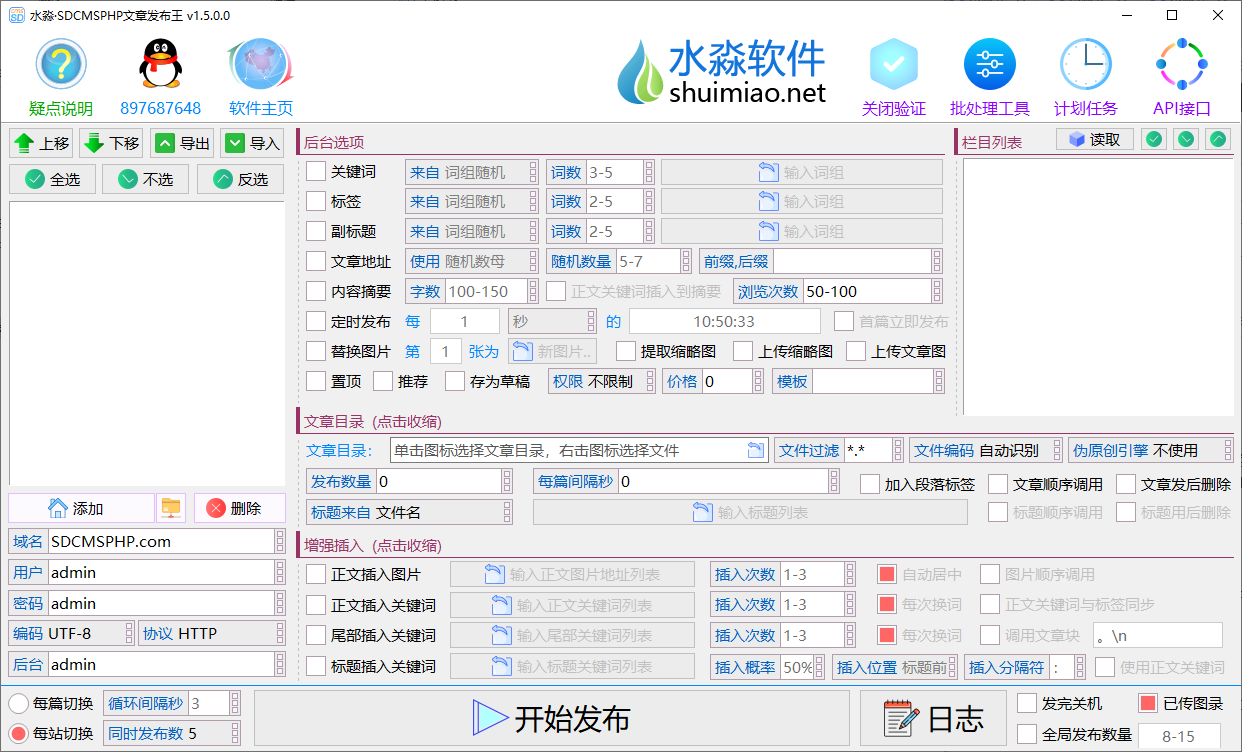This screenshot has height=752, width=1242.
Task: Open the 疑点说明 help icon
Action: [x=60, y=62]
